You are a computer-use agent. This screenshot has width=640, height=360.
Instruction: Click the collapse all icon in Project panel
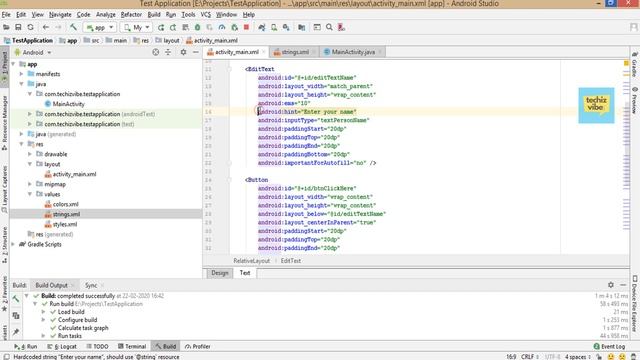click(x=168, y=52)
